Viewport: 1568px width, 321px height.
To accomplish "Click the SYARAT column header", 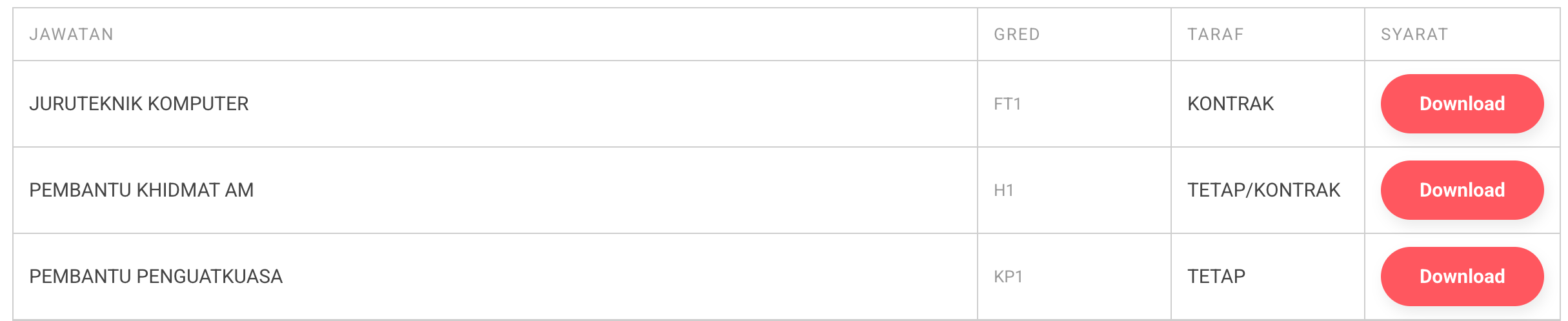I will pos(1414,34).
